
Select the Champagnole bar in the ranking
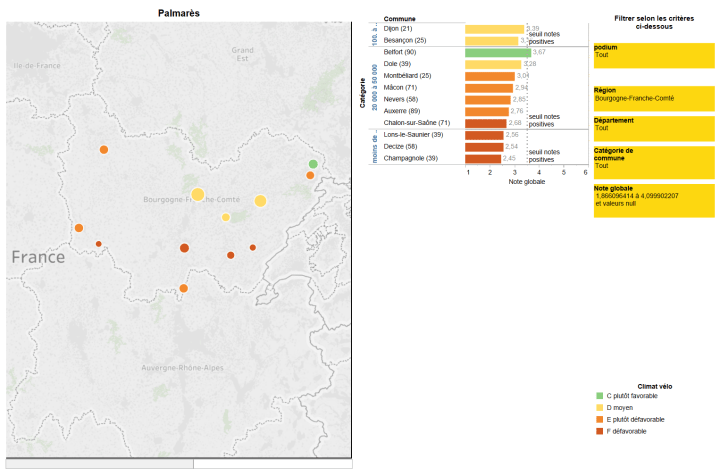pyautogui.click(x=482, y=158)
